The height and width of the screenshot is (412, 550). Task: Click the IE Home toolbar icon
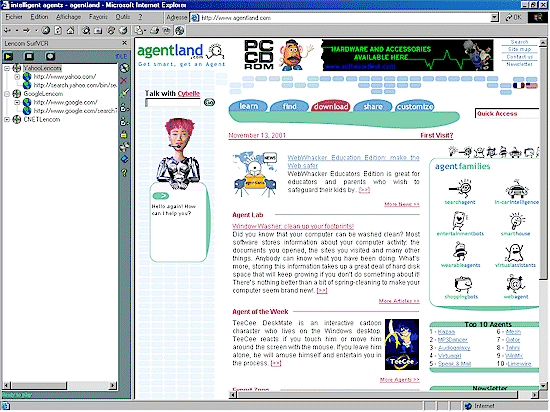[71, 31]
